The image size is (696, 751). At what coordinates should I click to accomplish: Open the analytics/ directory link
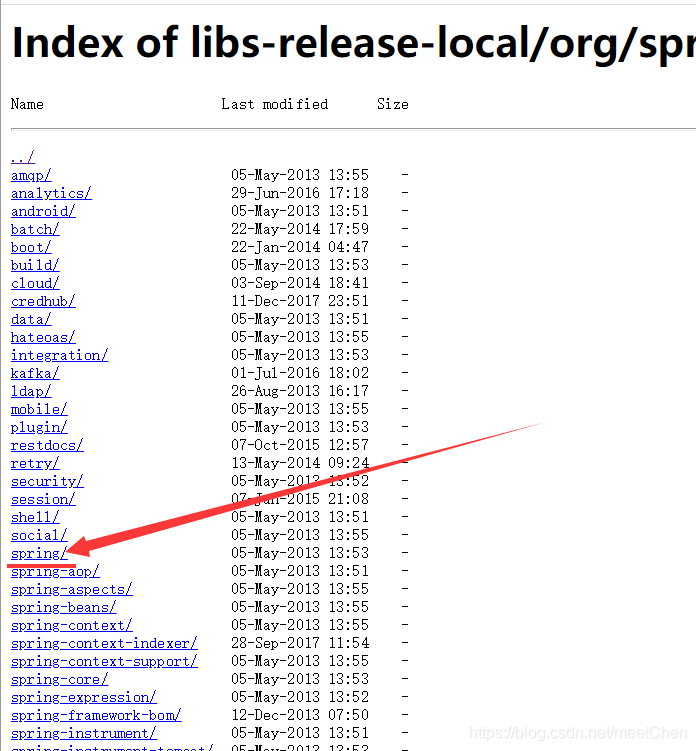pyautogui.click(x=51, y=193)
